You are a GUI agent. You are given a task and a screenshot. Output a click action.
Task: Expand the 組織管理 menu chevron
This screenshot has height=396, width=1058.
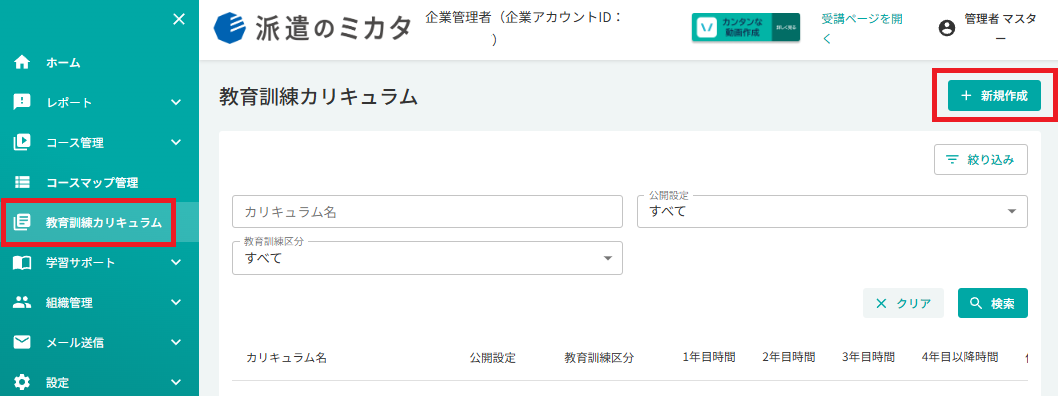[176, 302]
